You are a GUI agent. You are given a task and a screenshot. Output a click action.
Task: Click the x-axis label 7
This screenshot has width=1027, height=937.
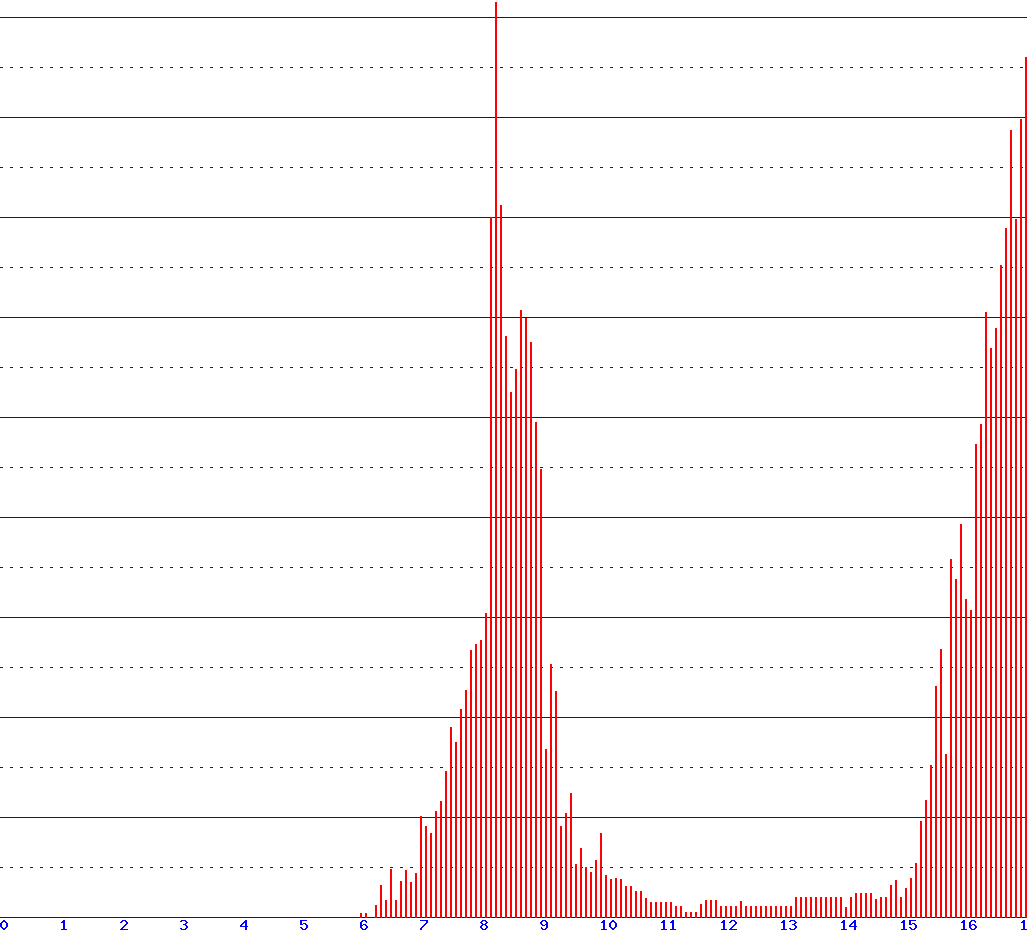tap(424, 925)
